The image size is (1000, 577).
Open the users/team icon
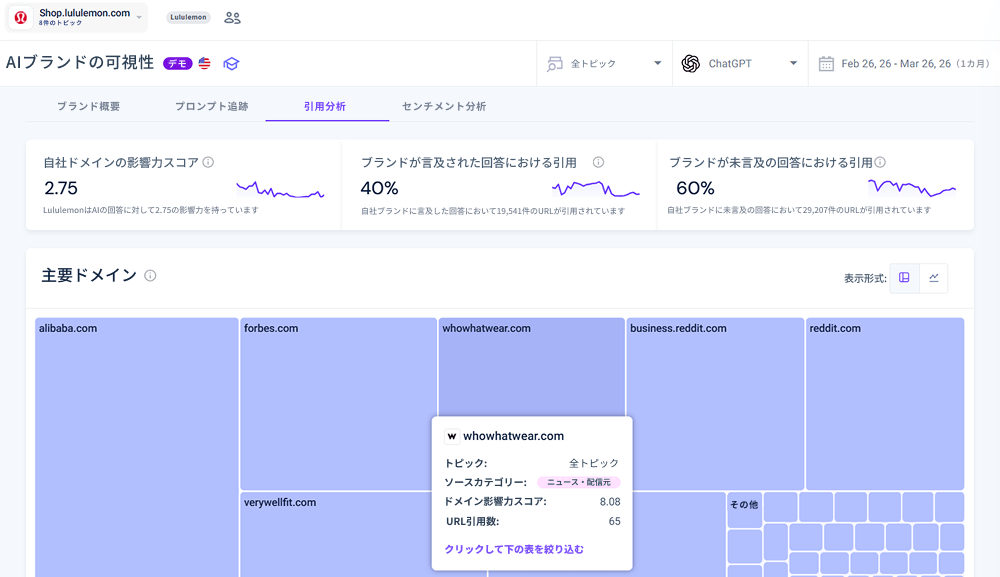(x=232, y=18)
